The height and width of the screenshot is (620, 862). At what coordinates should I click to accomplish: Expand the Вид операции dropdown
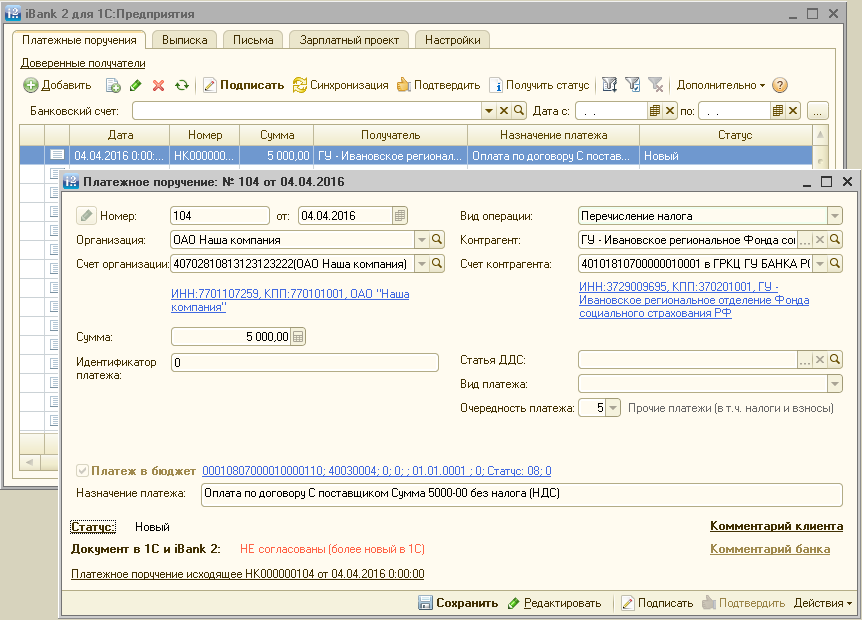(834, 215)
